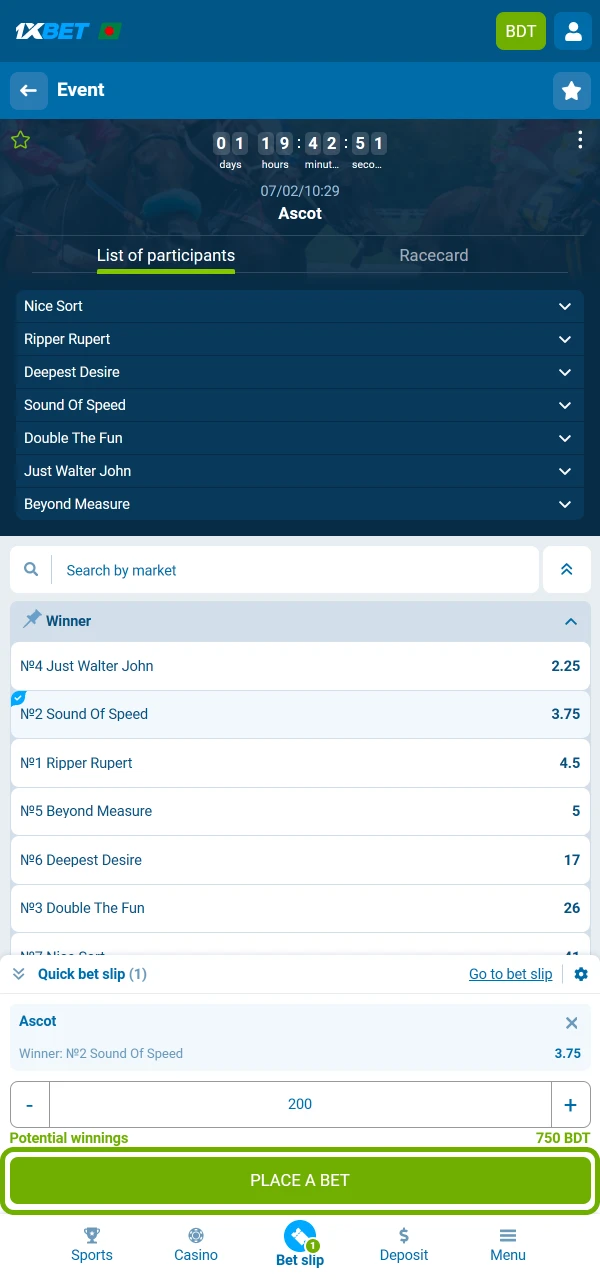Screen dimensions: 600x1280
Task: Collapse markets with the double-chevron toggle
Action: click(567, 569)
